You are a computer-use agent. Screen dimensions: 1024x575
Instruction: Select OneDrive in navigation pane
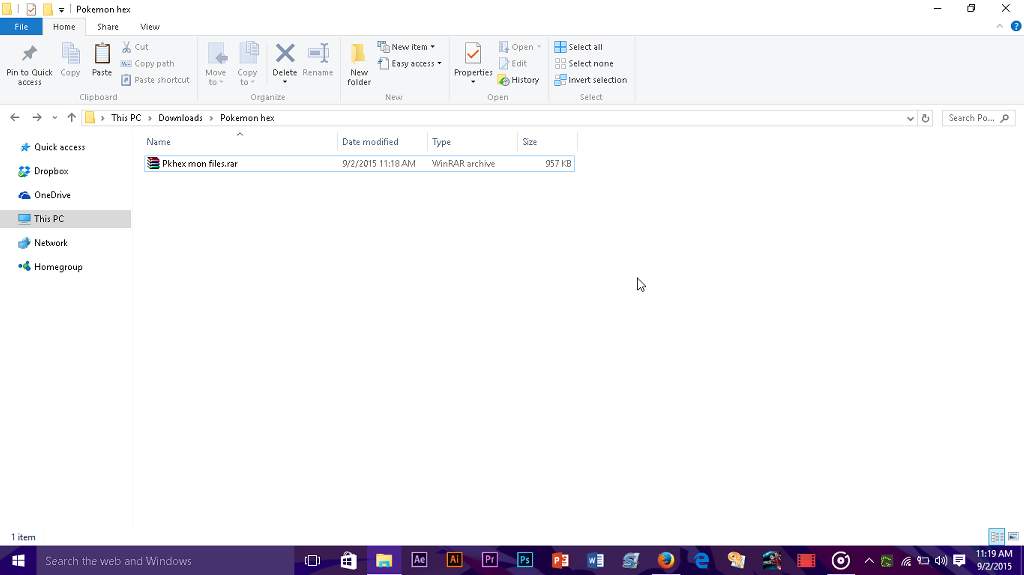click(x=52, y=195)
